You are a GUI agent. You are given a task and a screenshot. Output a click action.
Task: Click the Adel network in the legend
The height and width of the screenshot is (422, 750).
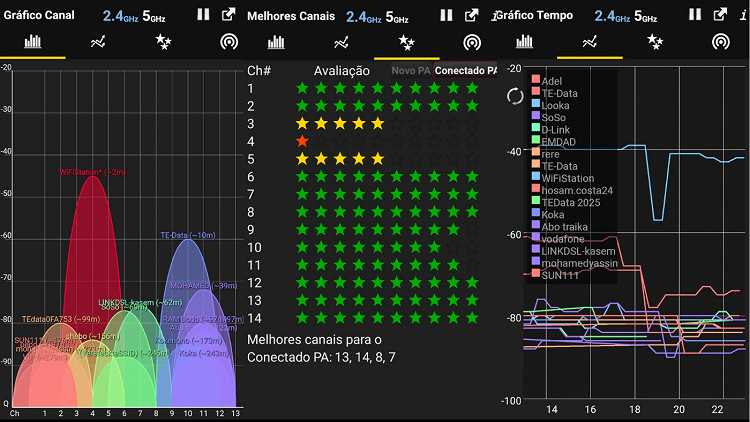pyautogui.click(x=554, y=79)
